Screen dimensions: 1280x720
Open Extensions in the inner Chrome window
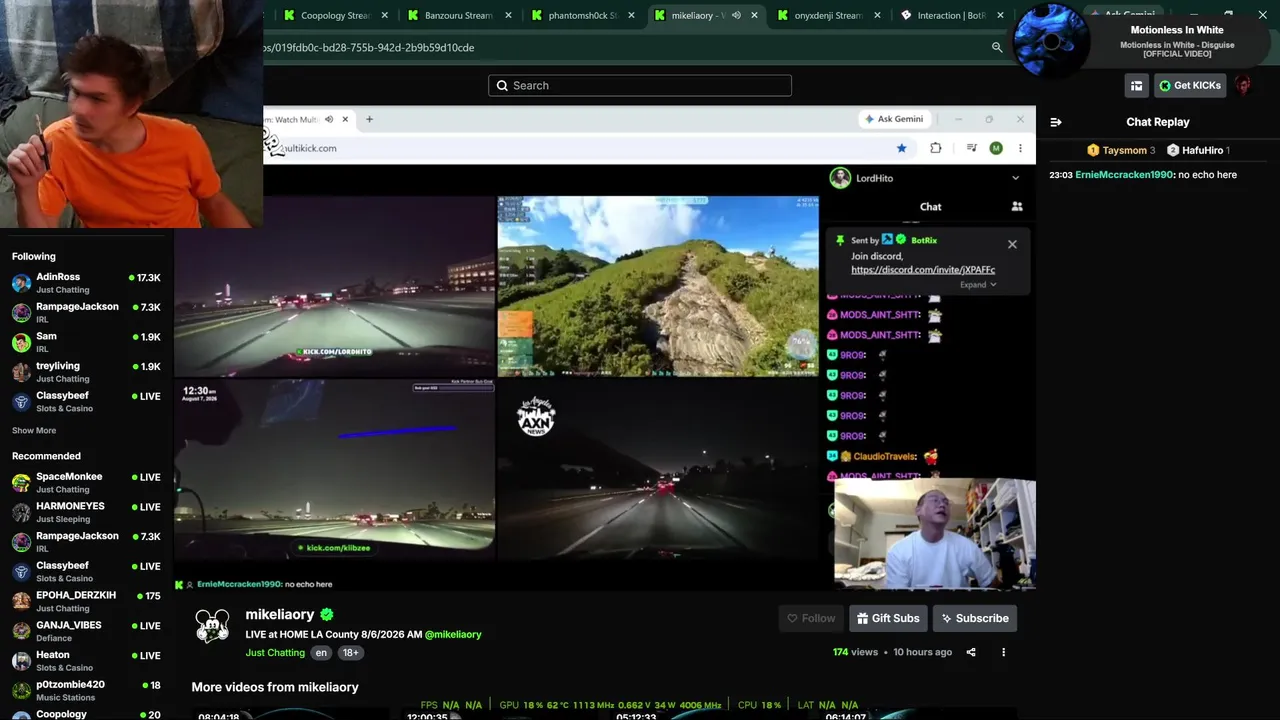[936, 148]
